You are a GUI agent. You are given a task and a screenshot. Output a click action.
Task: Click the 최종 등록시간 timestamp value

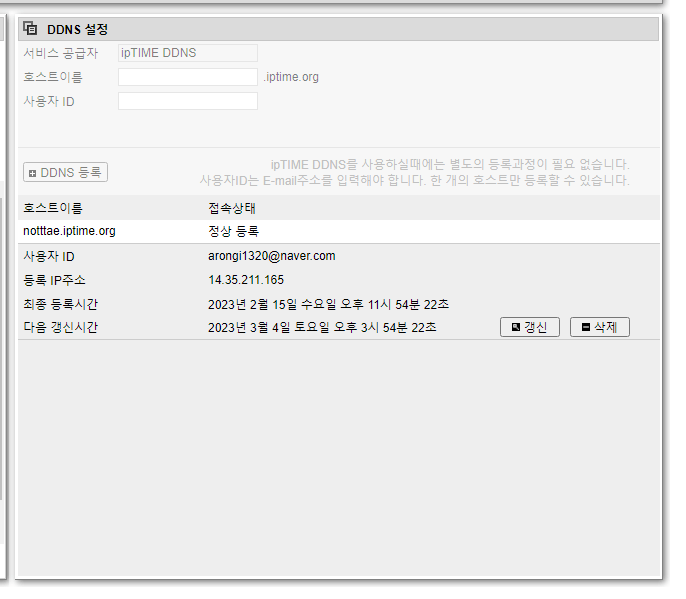click(329, 304)
